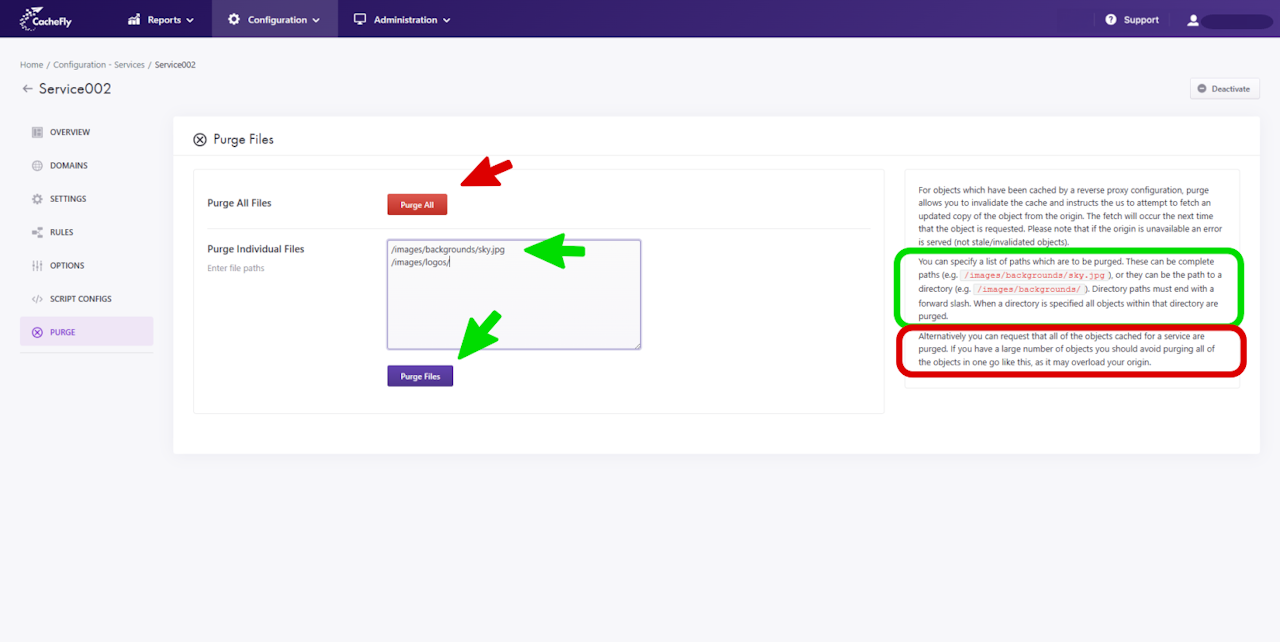Screen dimensions: 1280x642
Task: Open the Administration dropdown menu
Action: [x=402, y=19]
